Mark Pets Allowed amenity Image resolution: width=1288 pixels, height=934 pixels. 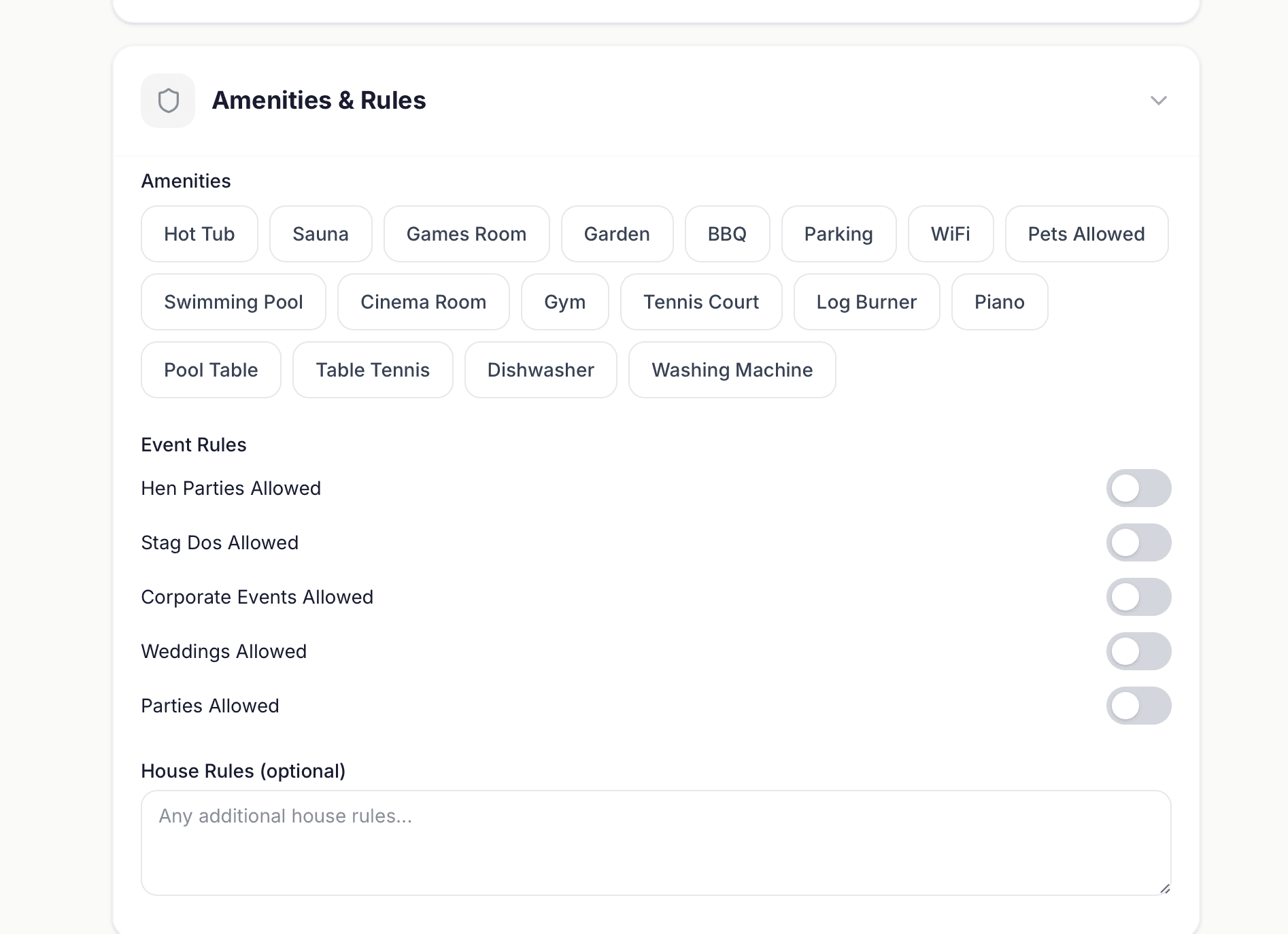coord(1086,234)
